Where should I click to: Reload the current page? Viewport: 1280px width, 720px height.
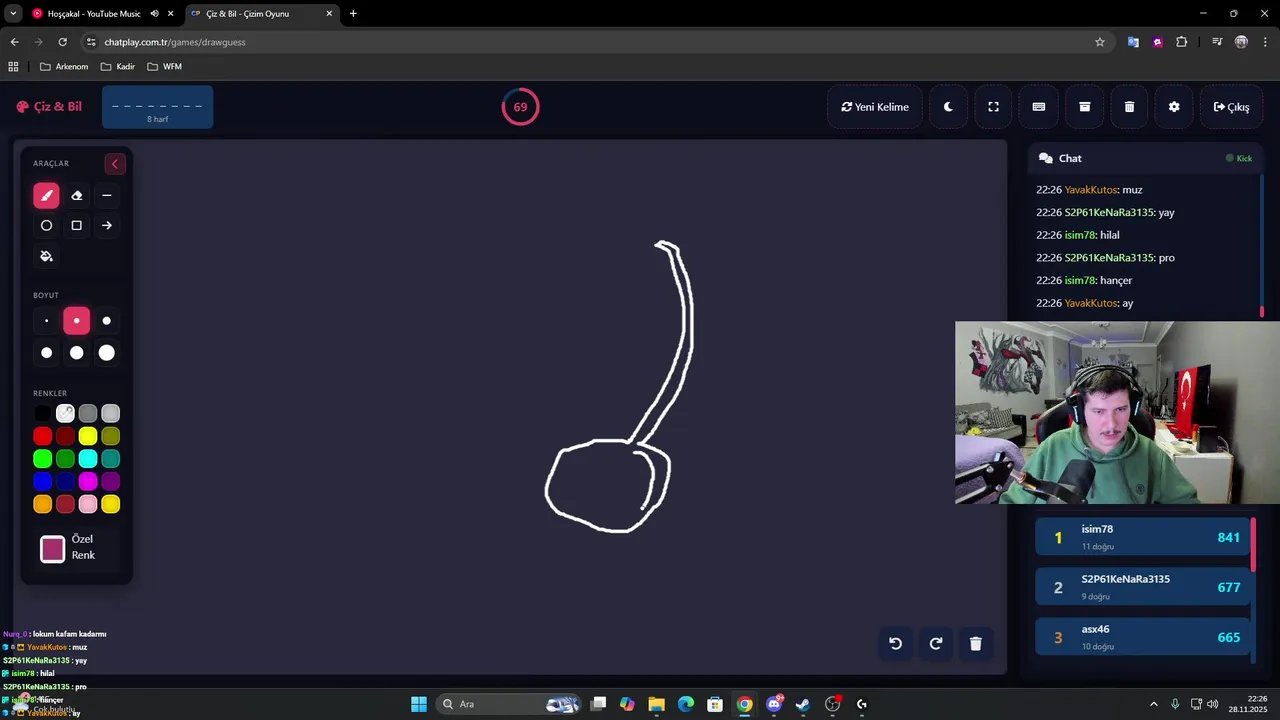[x=62, y=42]
